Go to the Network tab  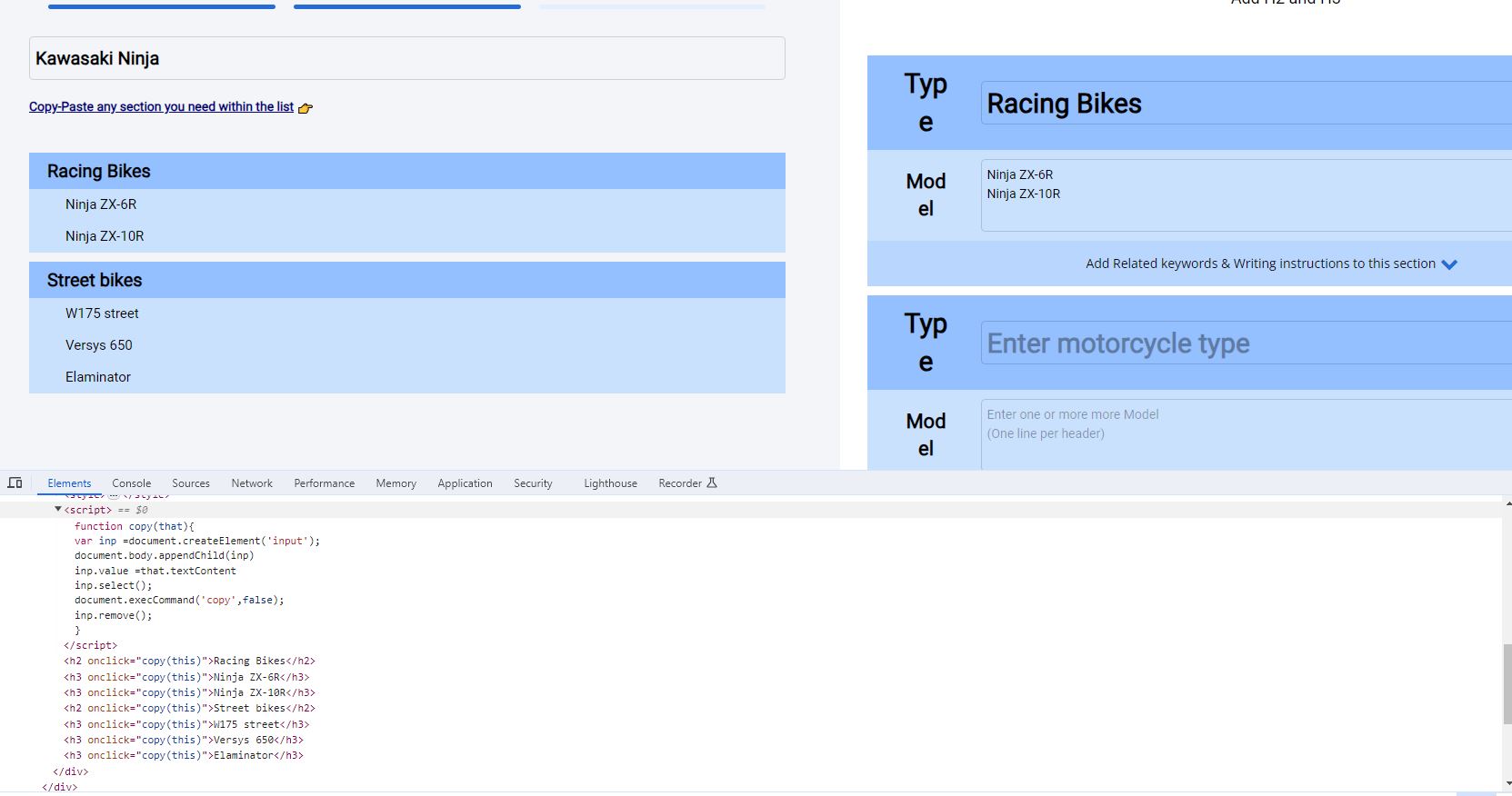pyautogui.click(x=252, y=483)
